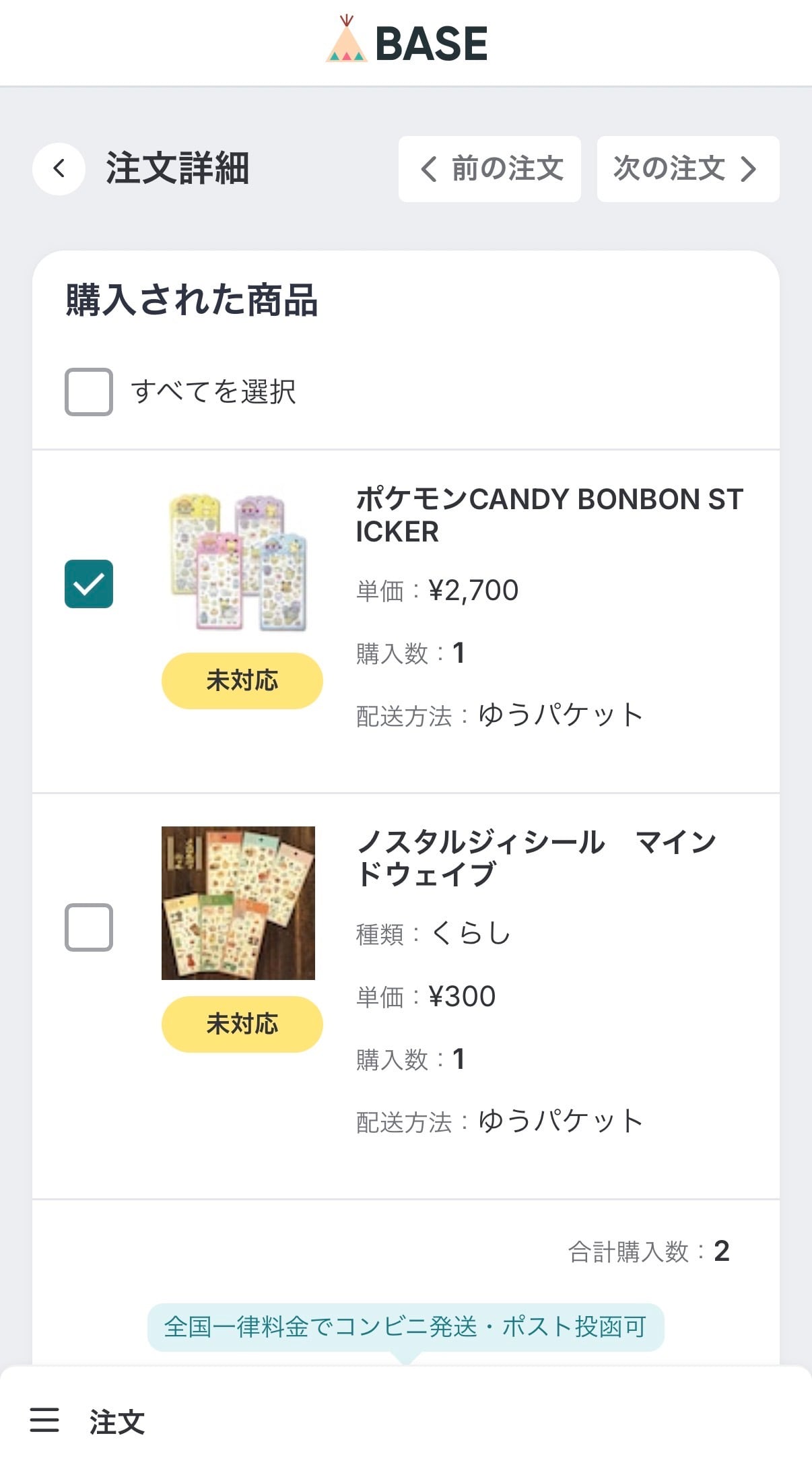Screen dimensions: 812x1471
Task: Uncheck the ポケモンCANDY BONBON STICKER checkbox
Action: pyautogui.click(x=89, y=583)
